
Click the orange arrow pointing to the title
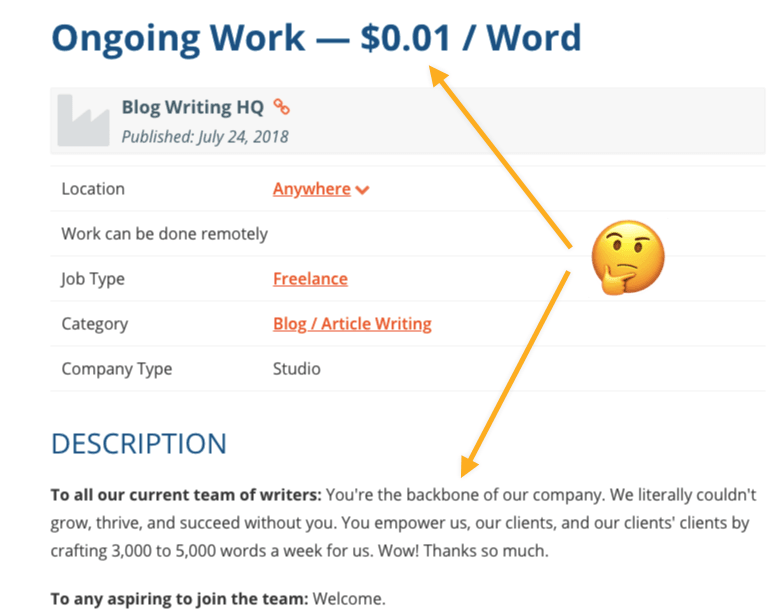pos(498,155)
